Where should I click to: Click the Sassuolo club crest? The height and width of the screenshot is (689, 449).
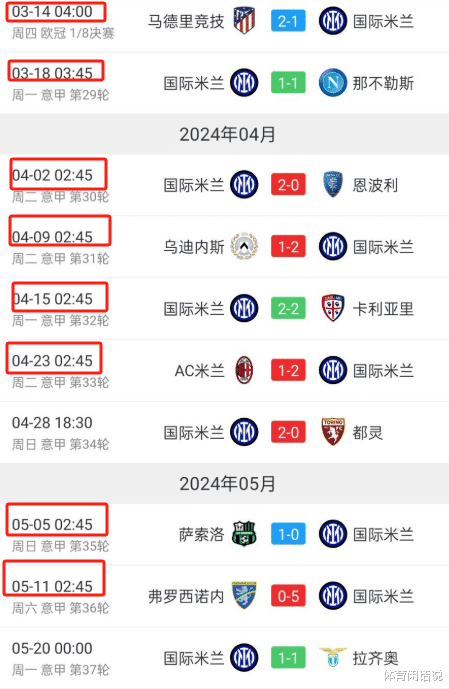[x=244, y=534]
